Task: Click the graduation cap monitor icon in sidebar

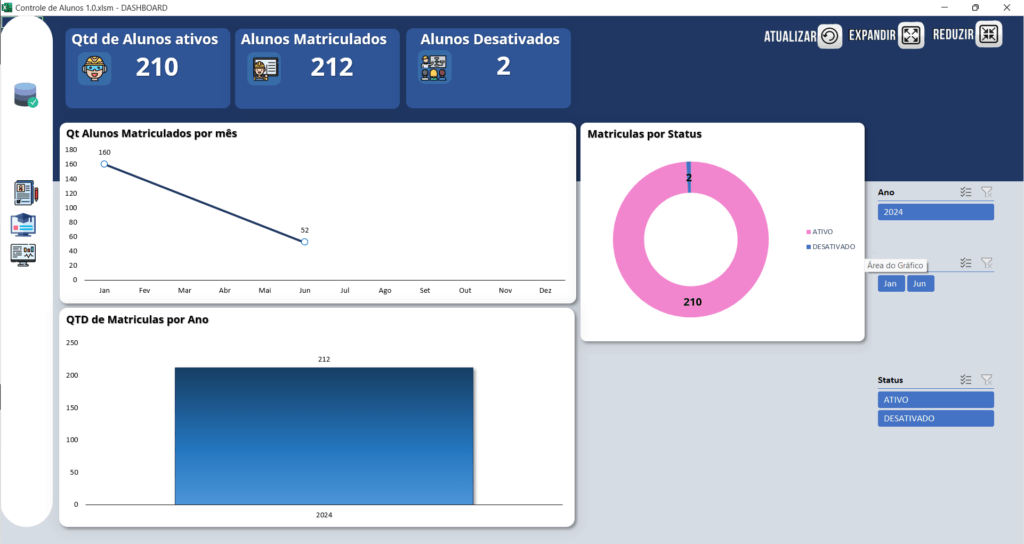Action: (x=24, y=224)
